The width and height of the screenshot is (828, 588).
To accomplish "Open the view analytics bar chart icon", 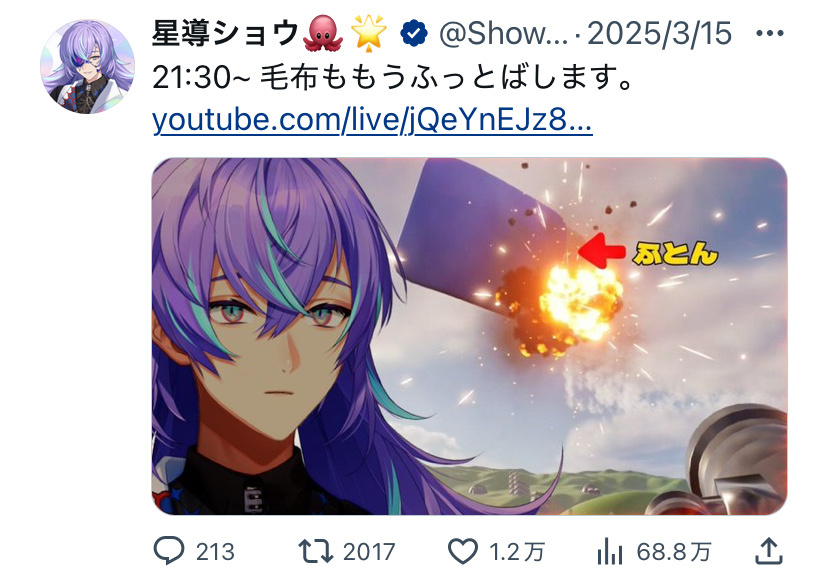I will click(610, 551).
